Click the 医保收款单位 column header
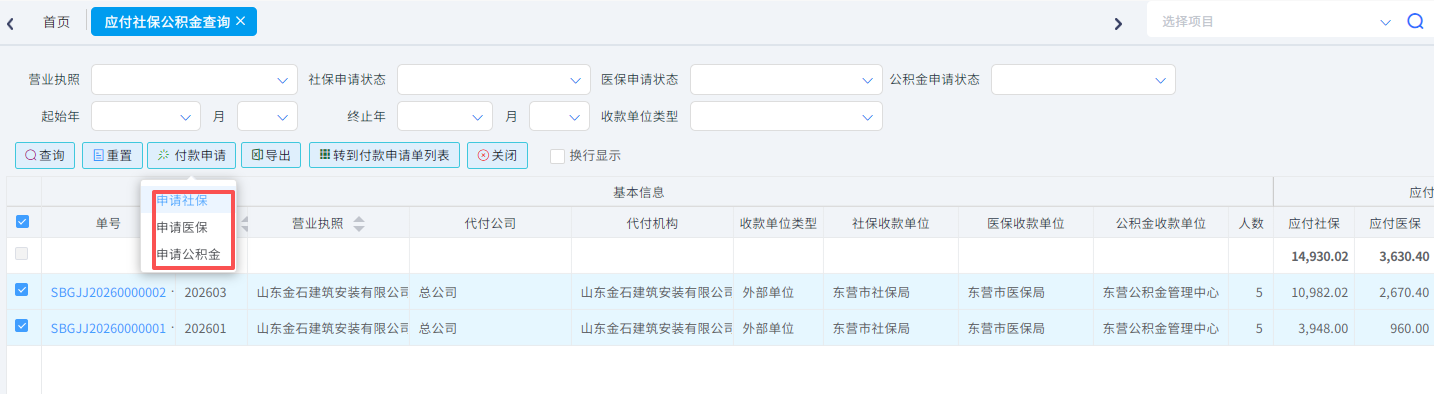The image size is (1434, 394). 1025,223
